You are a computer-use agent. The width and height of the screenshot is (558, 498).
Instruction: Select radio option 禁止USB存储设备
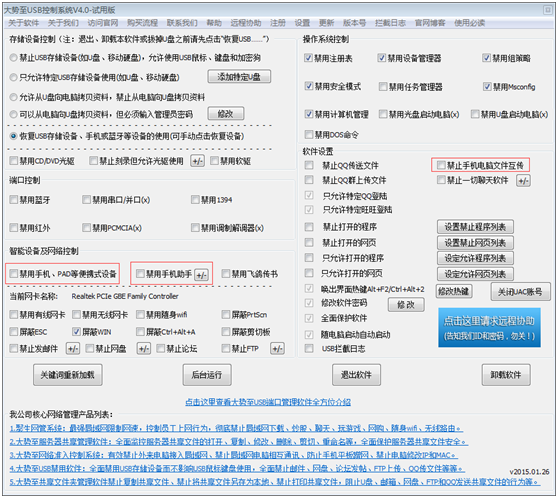(14, 58)
